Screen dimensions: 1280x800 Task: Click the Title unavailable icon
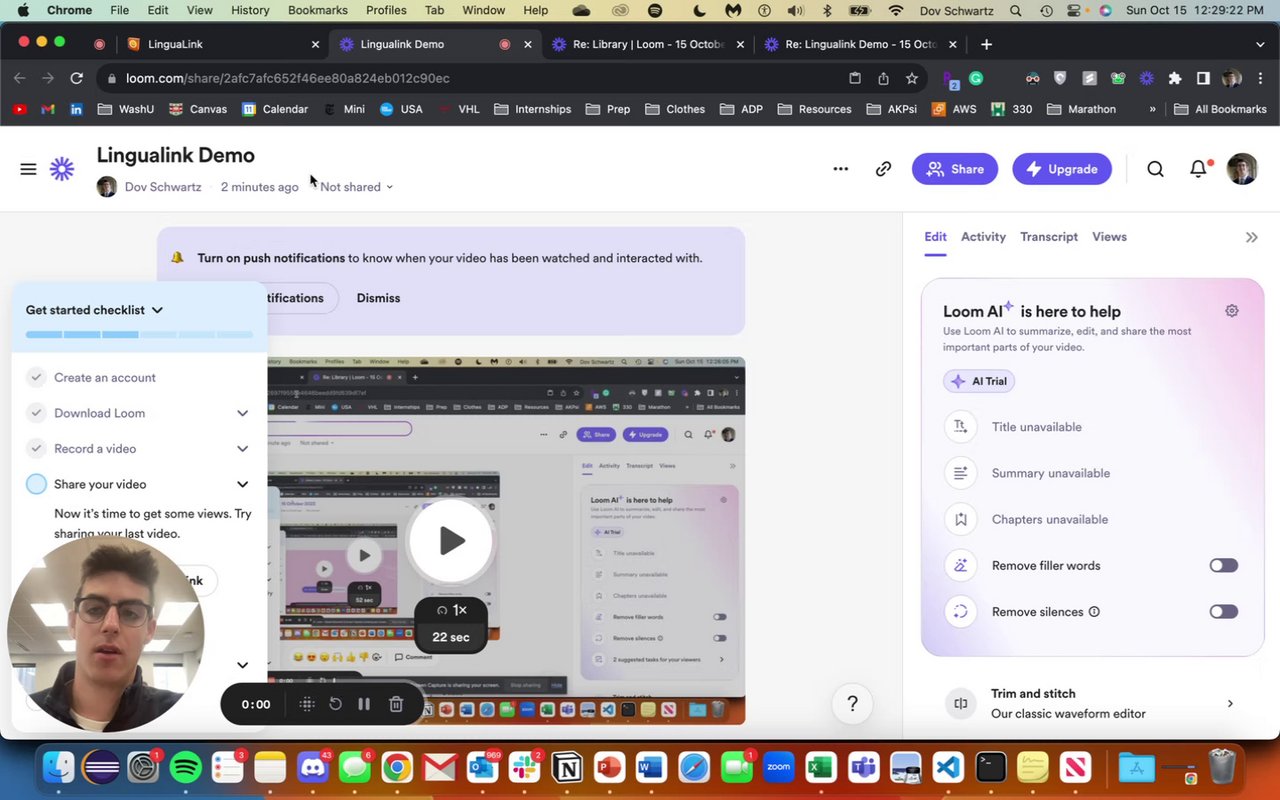coord(960,427)
